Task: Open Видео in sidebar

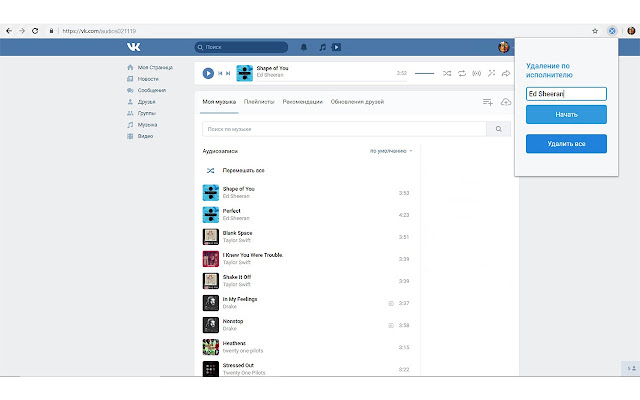Action: [x=145, y=136]
